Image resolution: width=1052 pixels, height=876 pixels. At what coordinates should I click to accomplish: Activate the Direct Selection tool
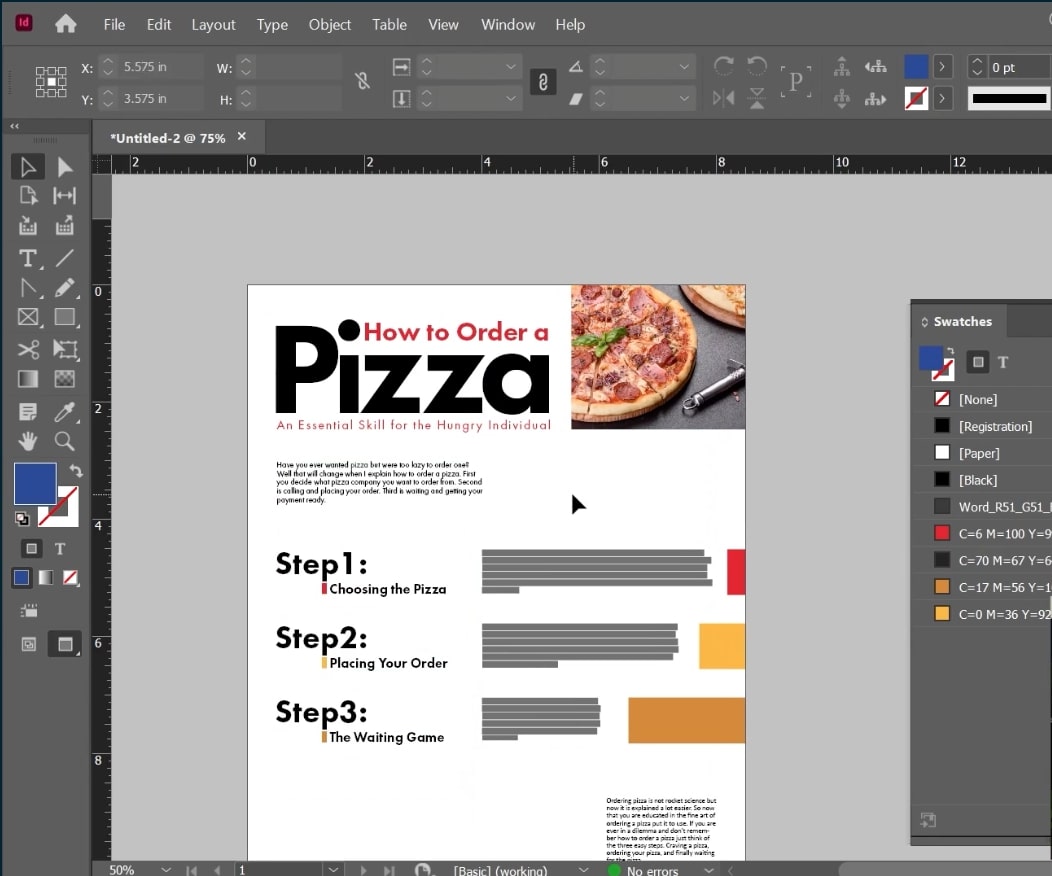coord(66,166)
